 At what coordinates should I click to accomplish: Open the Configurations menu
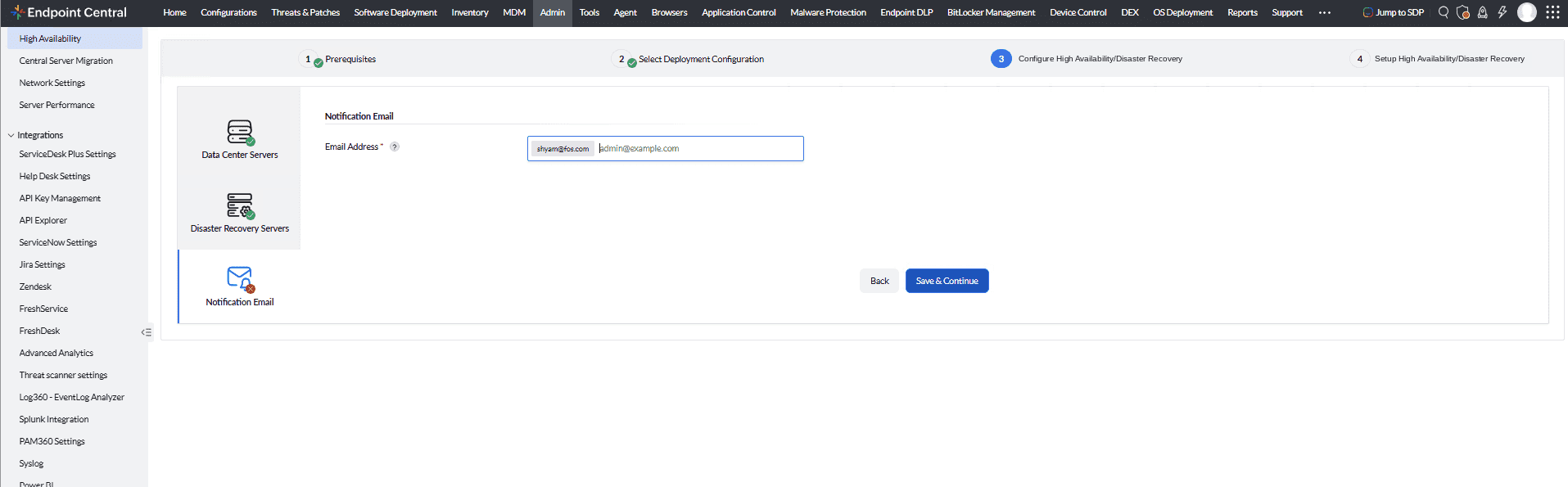coord(228,12)
